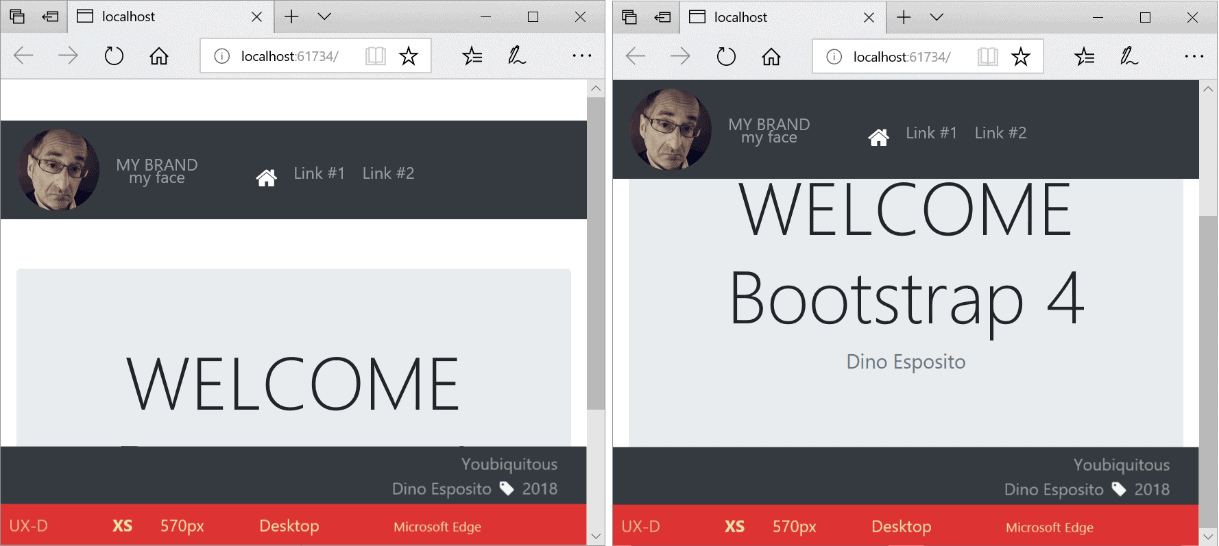Click the tag icon in left window footer

tap(507, 489)
